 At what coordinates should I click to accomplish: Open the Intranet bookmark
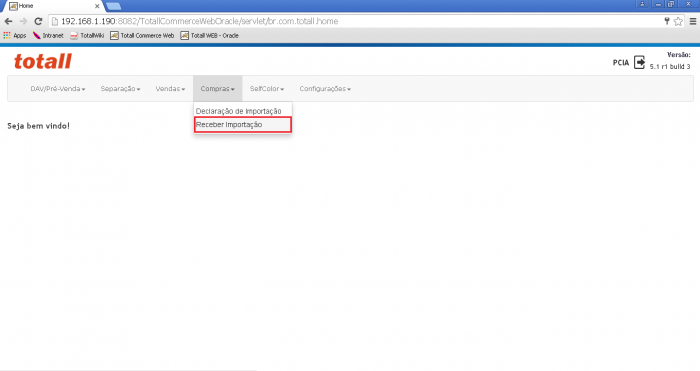(48, 35)
